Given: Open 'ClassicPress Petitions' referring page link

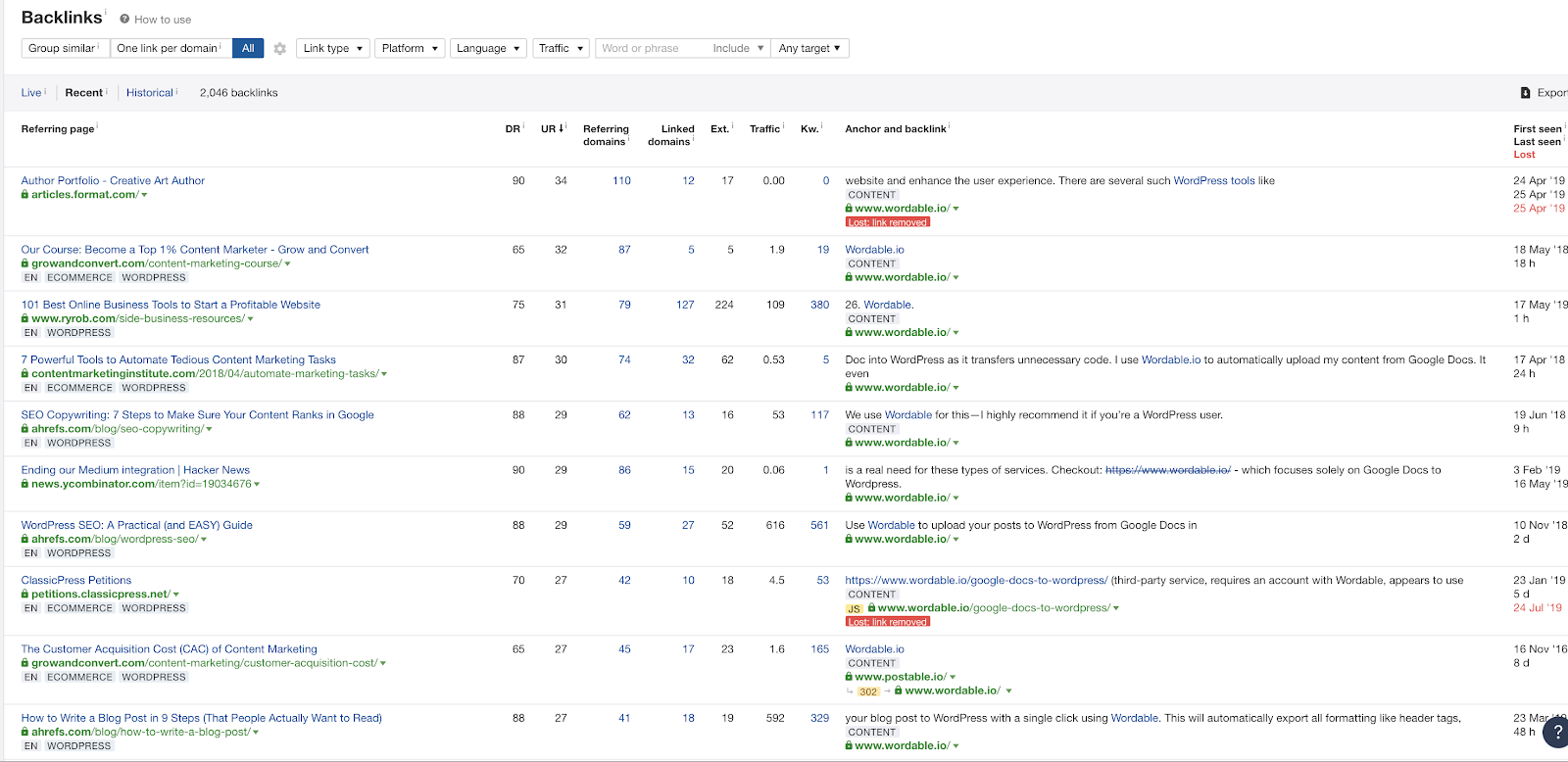Looking at the screenshot, I should coord(76,580).
